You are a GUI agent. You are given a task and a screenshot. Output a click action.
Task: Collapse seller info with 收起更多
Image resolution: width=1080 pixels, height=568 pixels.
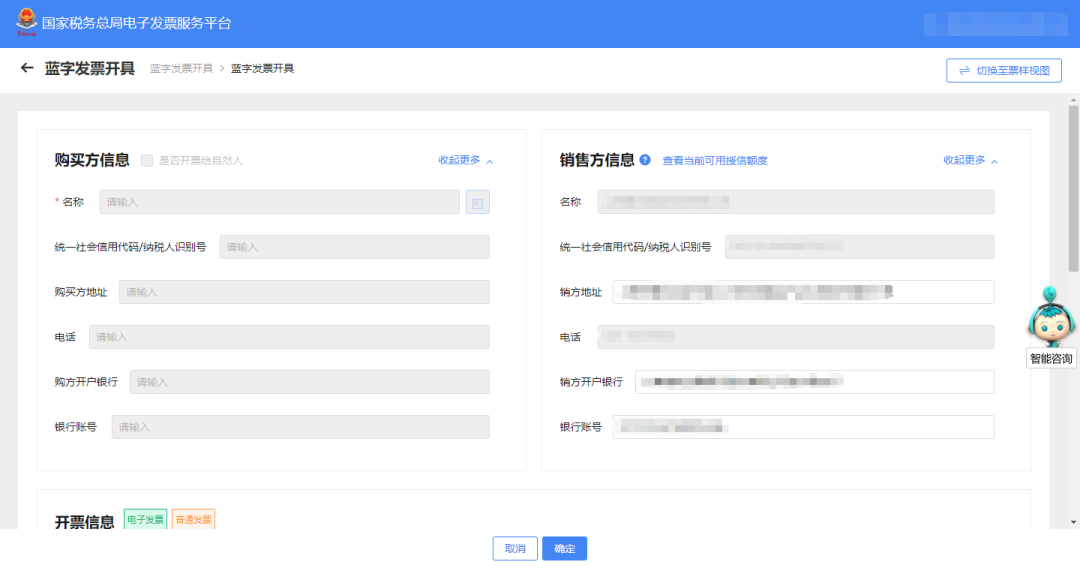coord(970,160)
